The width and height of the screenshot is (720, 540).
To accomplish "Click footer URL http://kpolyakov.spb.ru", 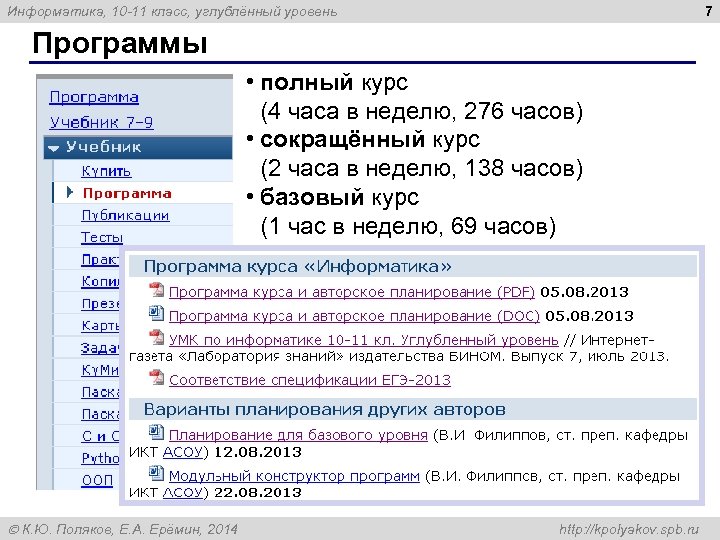I will [x=629, y=529].
